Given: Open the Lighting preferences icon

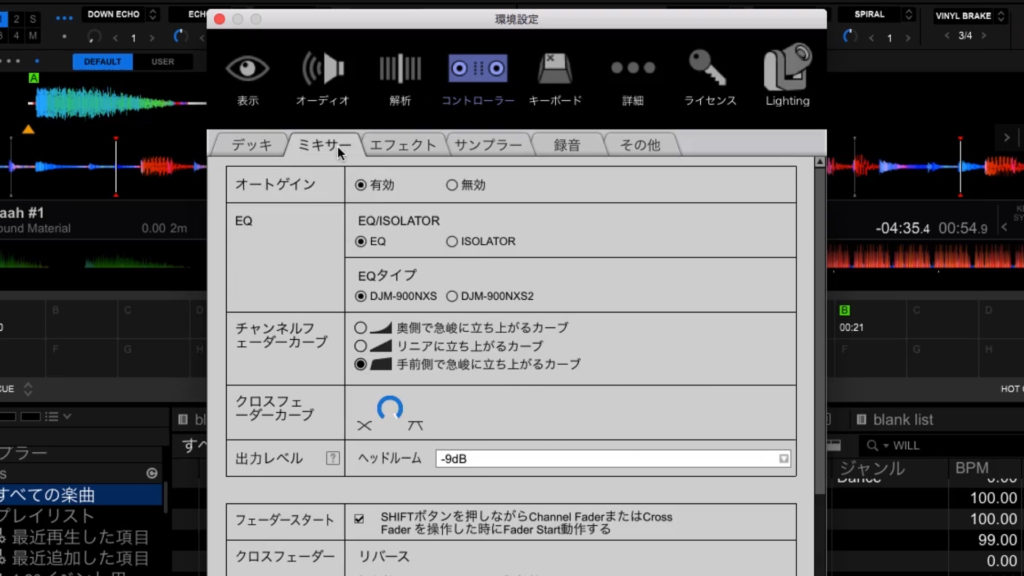Looking at the screenshot, I should [x=787, y=76].
